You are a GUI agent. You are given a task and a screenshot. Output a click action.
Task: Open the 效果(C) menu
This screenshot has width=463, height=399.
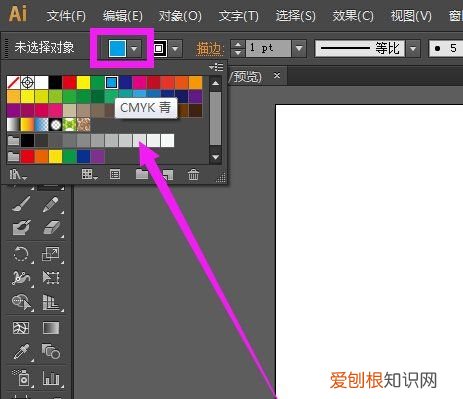tap(353, 16)
